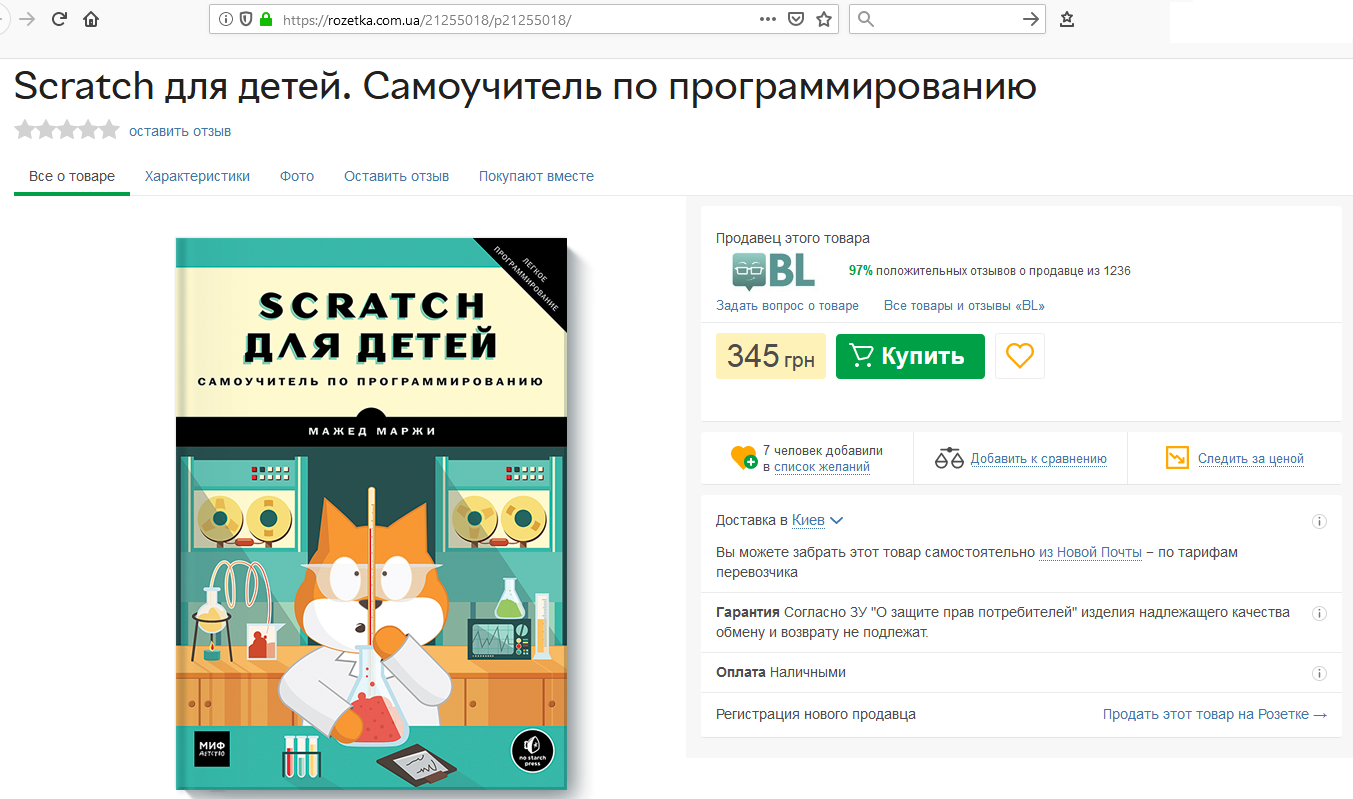This screenshot has width=1353, height=799.
Task: Add the book to favorites via the heart icon
Action: 1020,356
